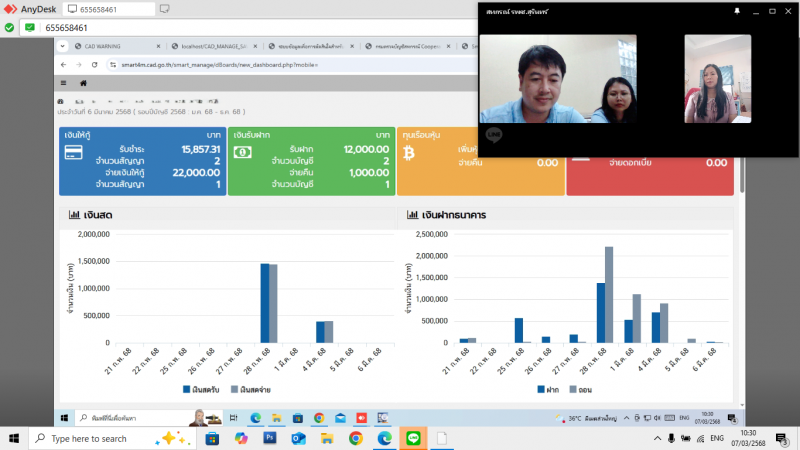Open Photoshop from the local taskbar
800x450 pixels.
pos(270,439)
